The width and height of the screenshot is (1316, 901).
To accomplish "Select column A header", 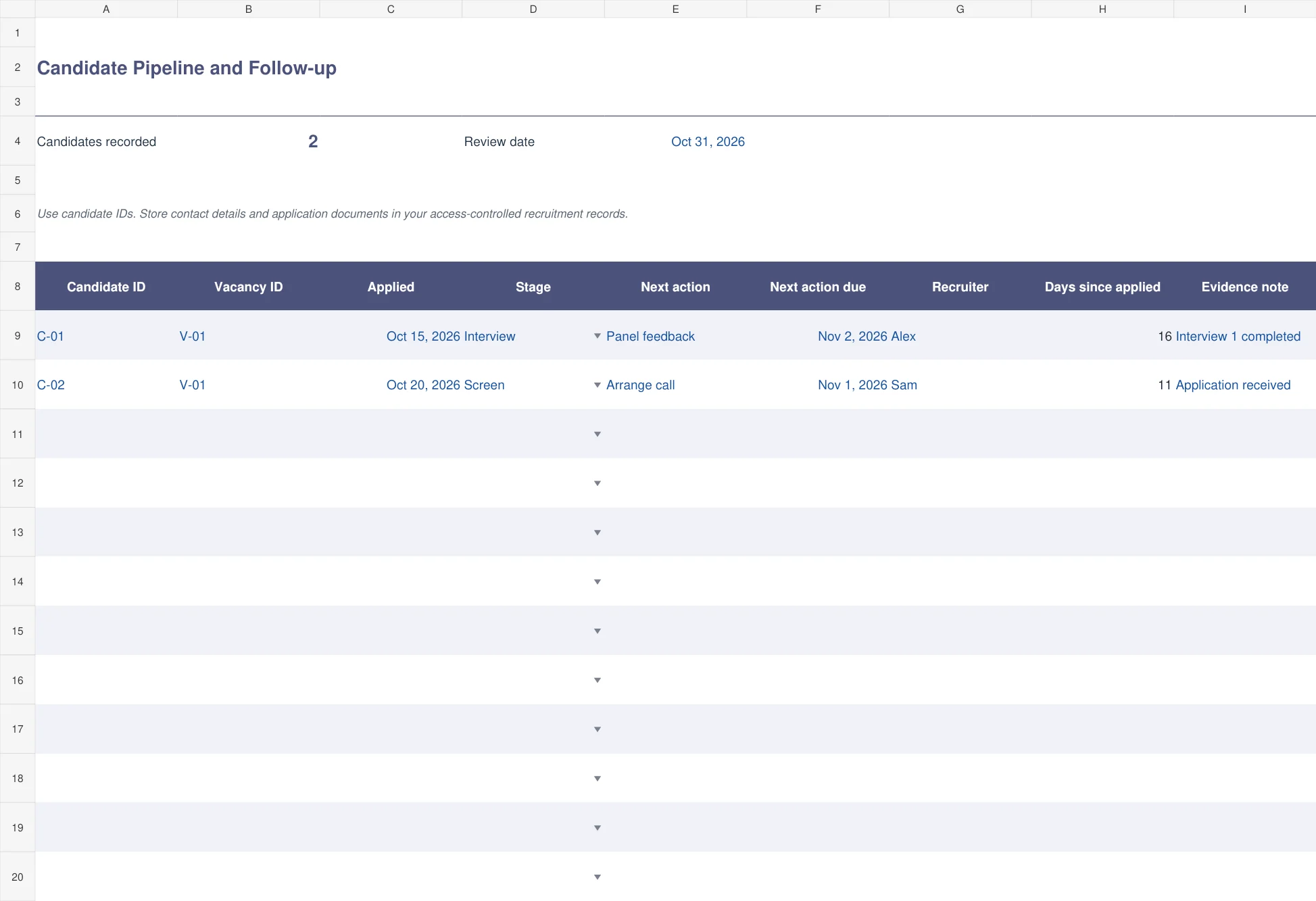I will [106, 9].
